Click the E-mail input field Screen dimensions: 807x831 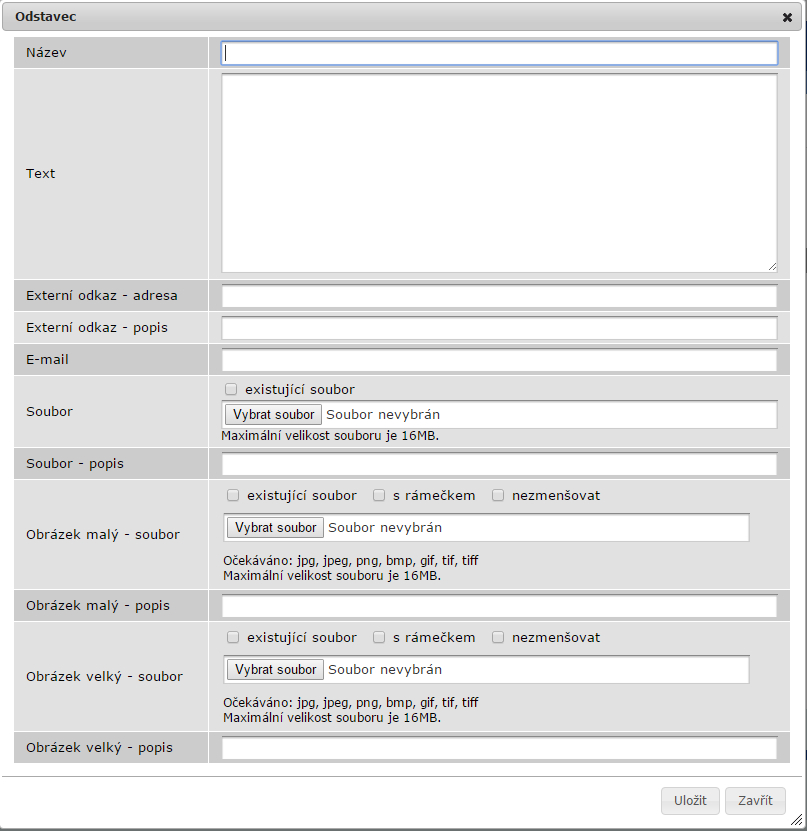(499, 360)
